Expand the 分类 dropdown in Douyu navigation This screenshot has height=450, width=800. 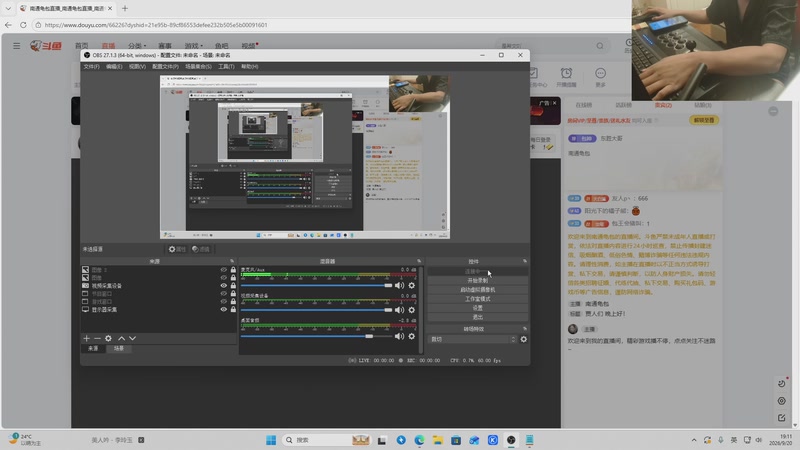[137, 46]
